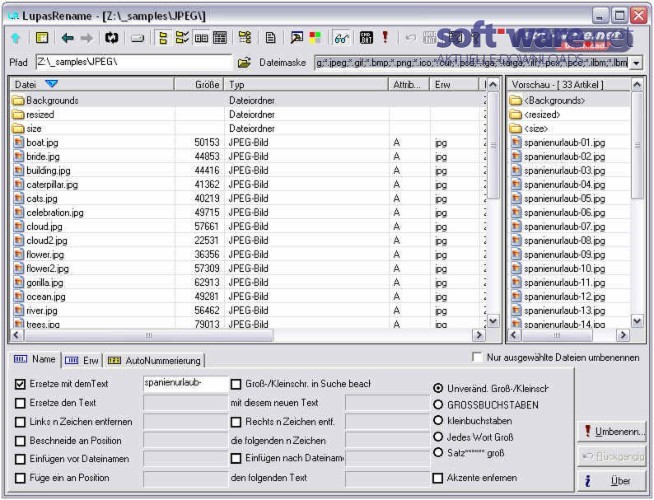Click the grayed undo arrow in toolbar
654x500 pixels.
pos(411,38)
